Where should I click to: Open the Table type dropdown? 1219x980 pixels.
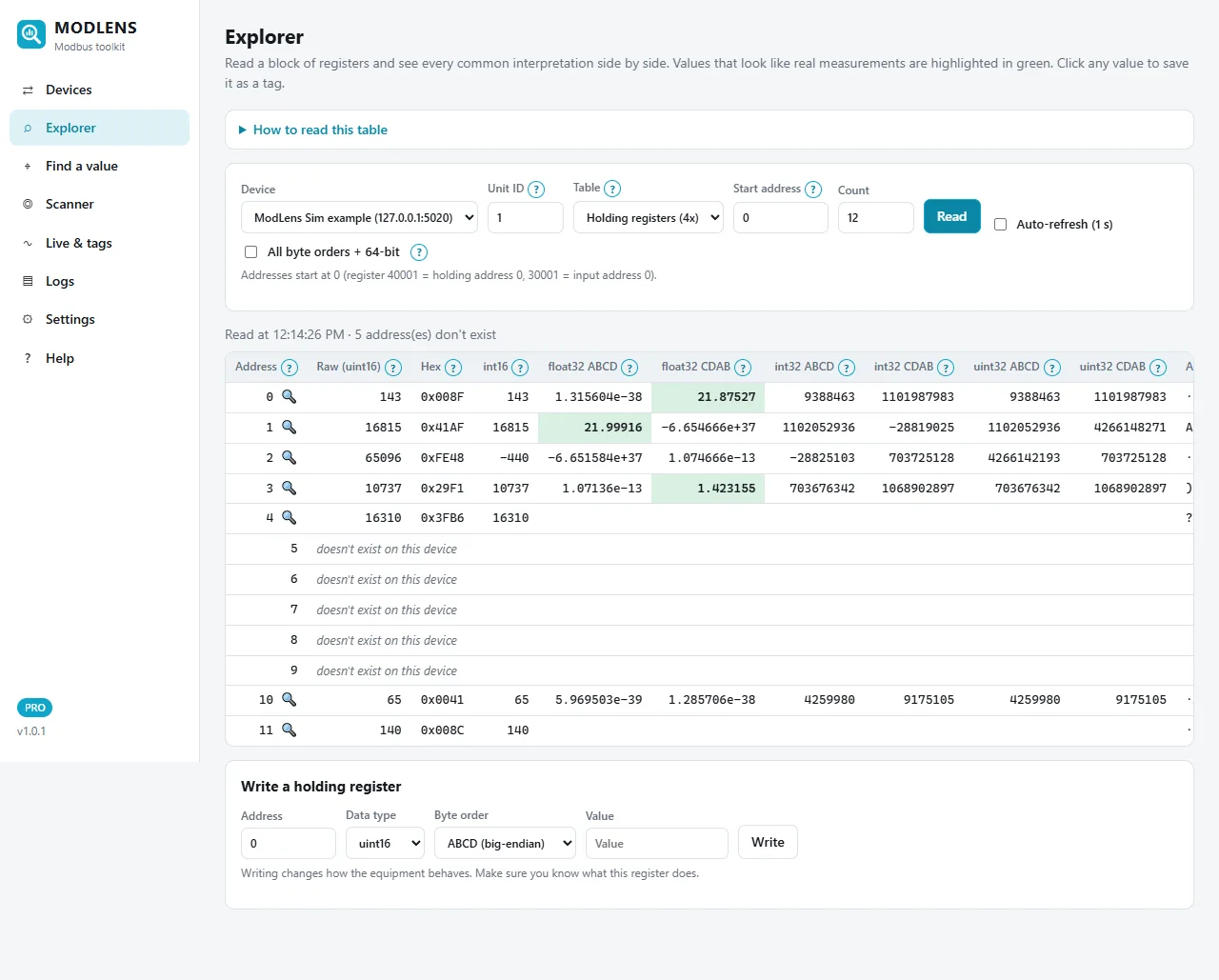tap(649, 217)
